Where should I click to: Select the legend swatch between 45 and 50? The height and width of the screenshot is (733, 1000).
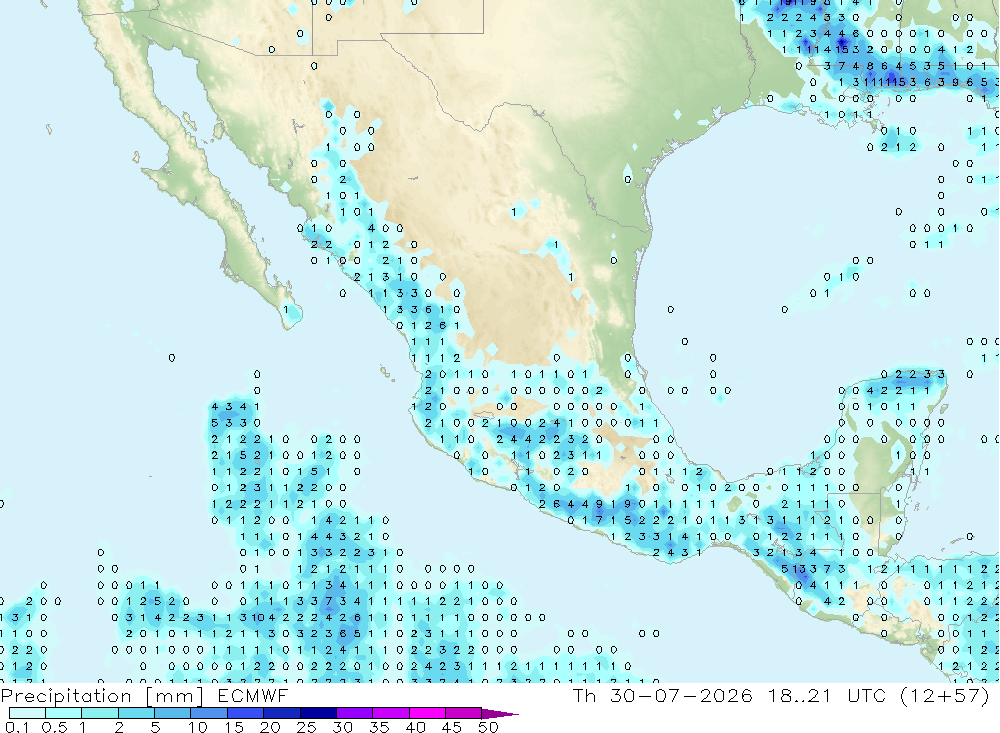[464, 713]
